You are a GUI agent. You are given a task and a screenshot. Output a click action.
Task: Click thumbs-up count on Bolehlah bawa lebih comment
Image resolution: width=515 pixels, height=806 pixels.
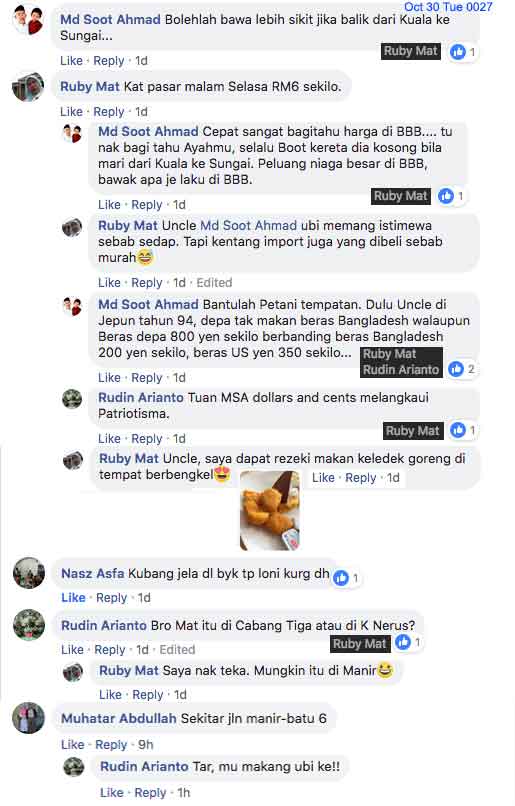click(472, 51)
